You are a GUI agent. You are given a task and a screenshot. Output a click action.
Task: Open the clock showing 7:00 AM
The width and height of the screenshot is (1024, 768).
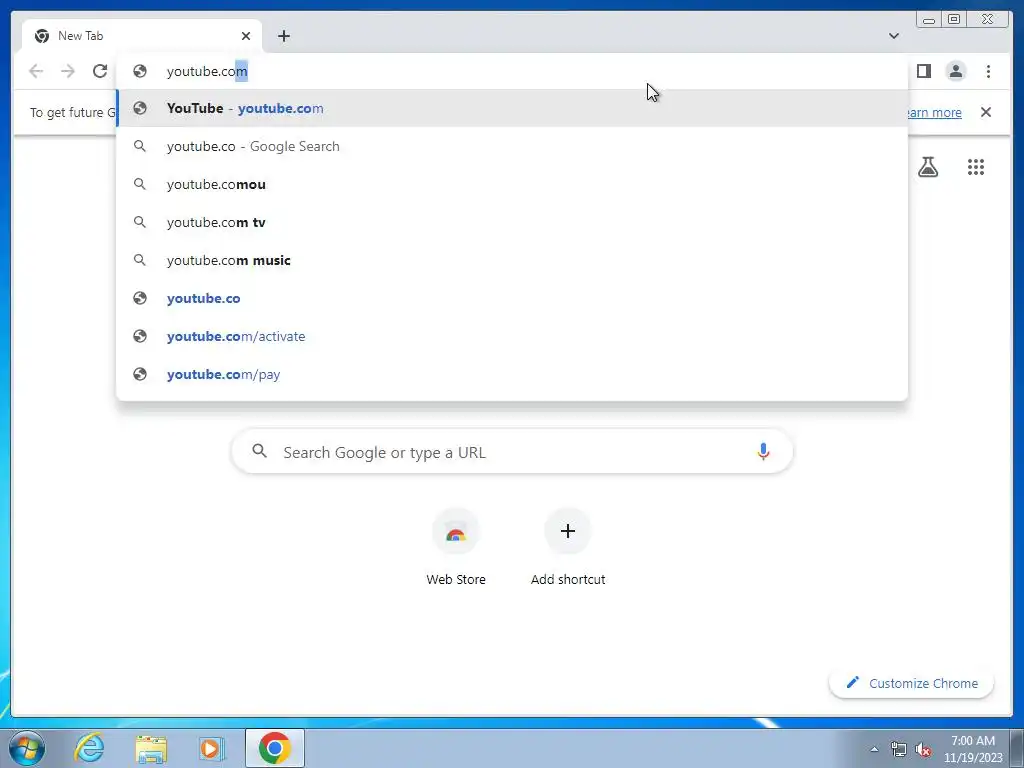point(973,749)
